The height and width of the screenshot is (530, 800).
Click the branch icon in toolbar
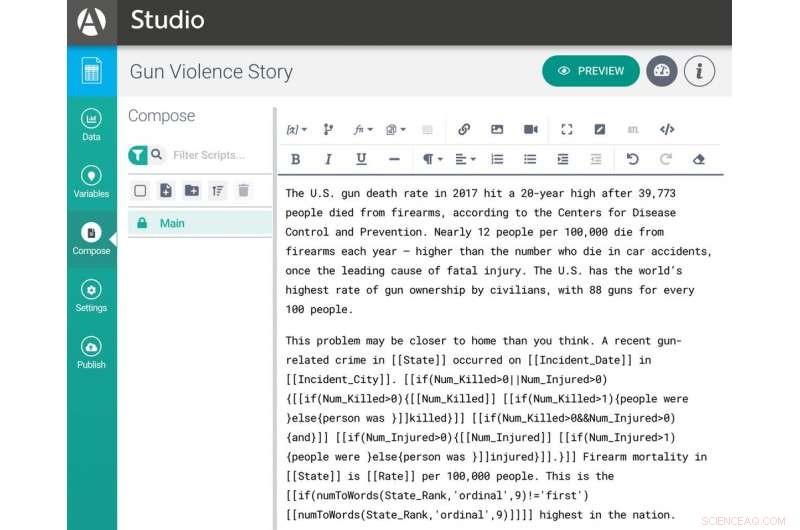click(328, 130)
